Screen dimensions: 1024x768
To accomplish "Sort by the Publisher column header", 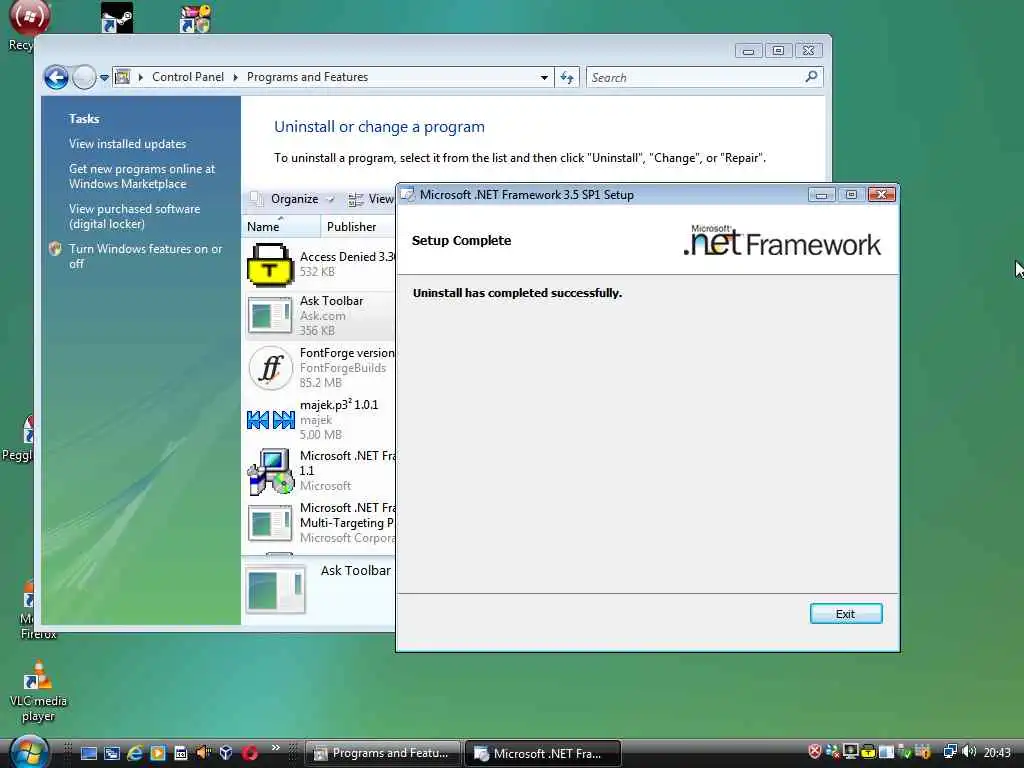I will coord(357,227).
